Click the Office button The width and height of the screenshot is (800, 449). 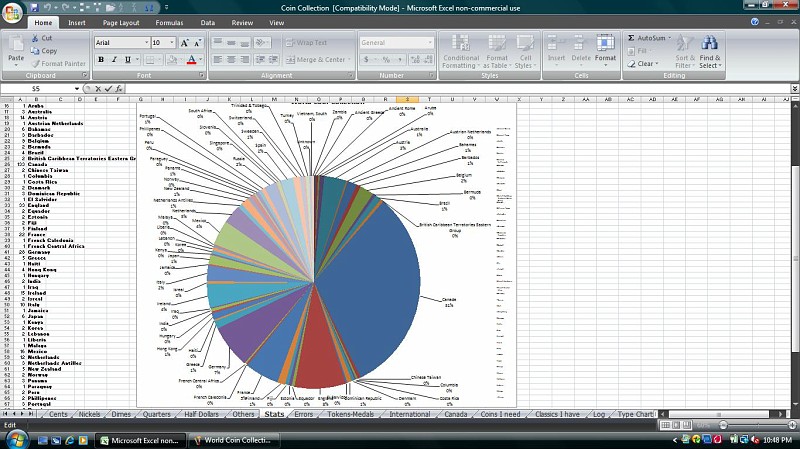(11, 11)
